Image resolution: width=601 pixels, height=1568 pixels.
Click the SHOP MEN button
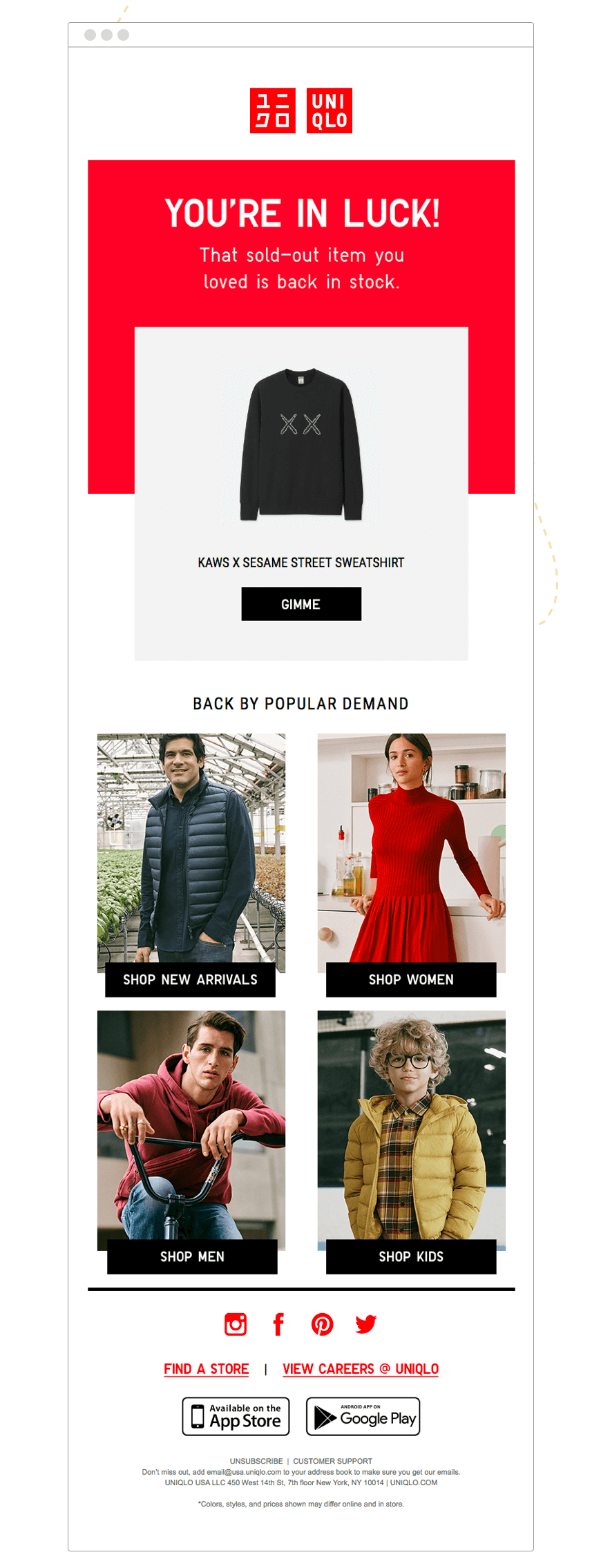point(192,1256)
